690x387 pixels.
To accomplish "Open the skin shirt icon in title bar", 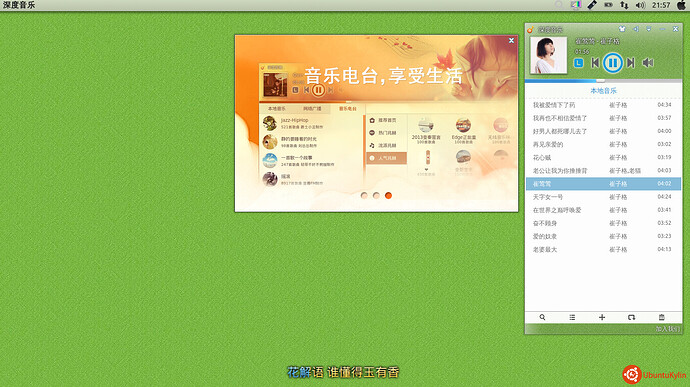I will click(622, 29).
